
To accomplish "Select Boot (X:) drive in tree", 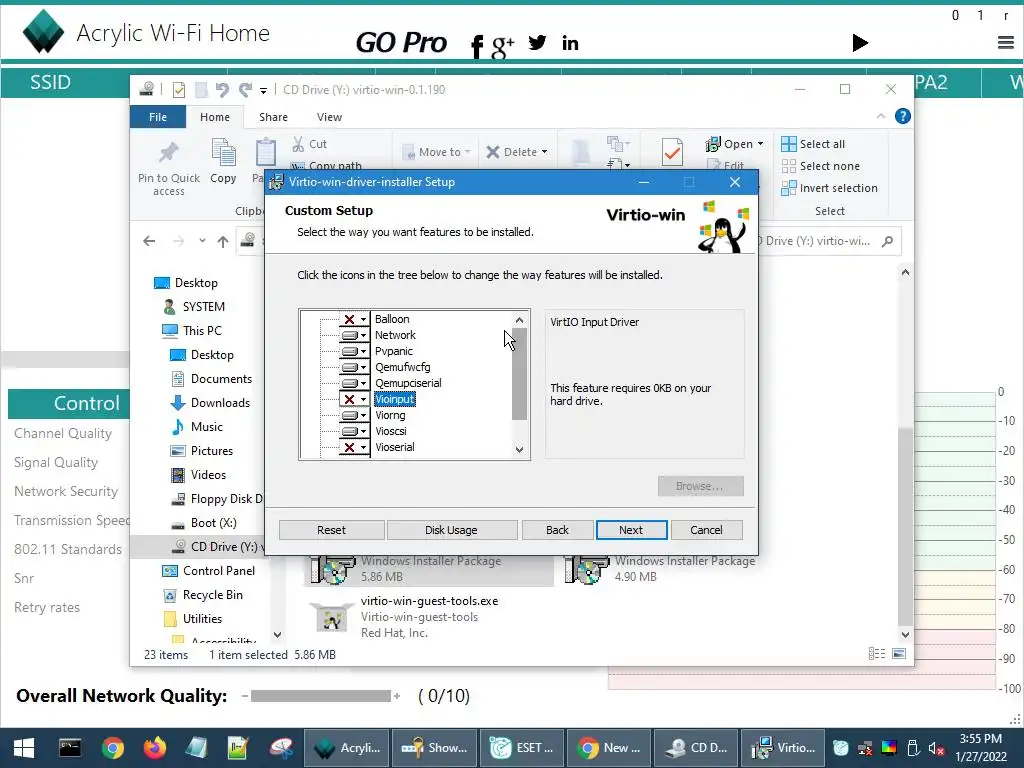I will 203,523.
